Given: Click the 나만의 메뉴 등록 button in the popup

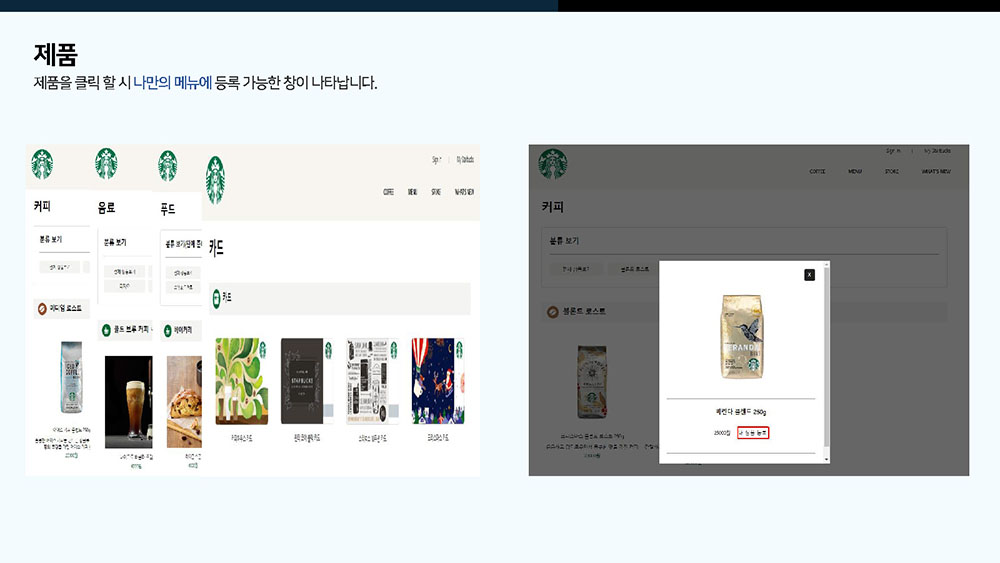Looking at the screenshot, I should (753, 433).
